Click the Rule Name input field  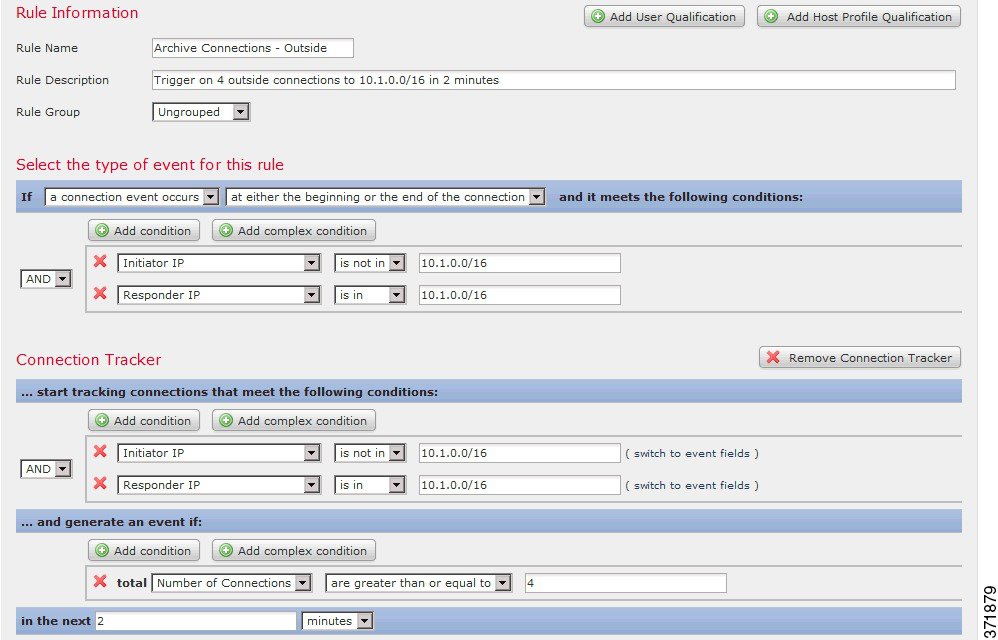[x=253, y=48]
